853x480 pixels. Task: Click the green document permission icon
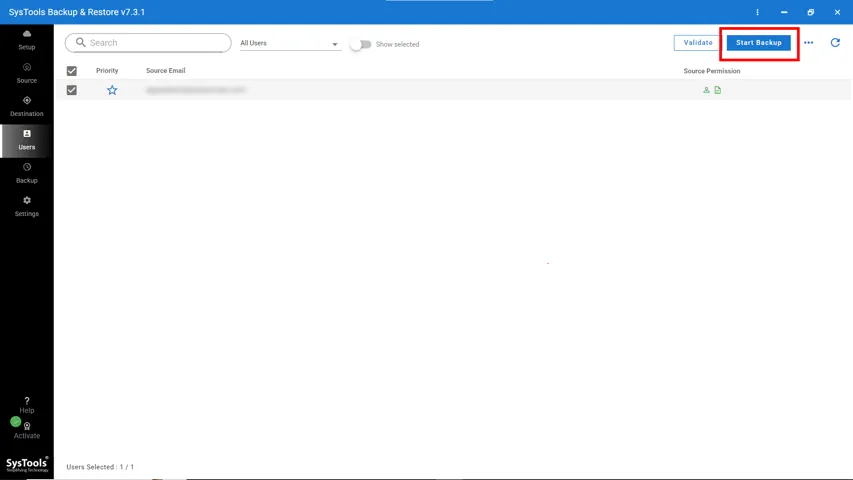pos(718,90)
